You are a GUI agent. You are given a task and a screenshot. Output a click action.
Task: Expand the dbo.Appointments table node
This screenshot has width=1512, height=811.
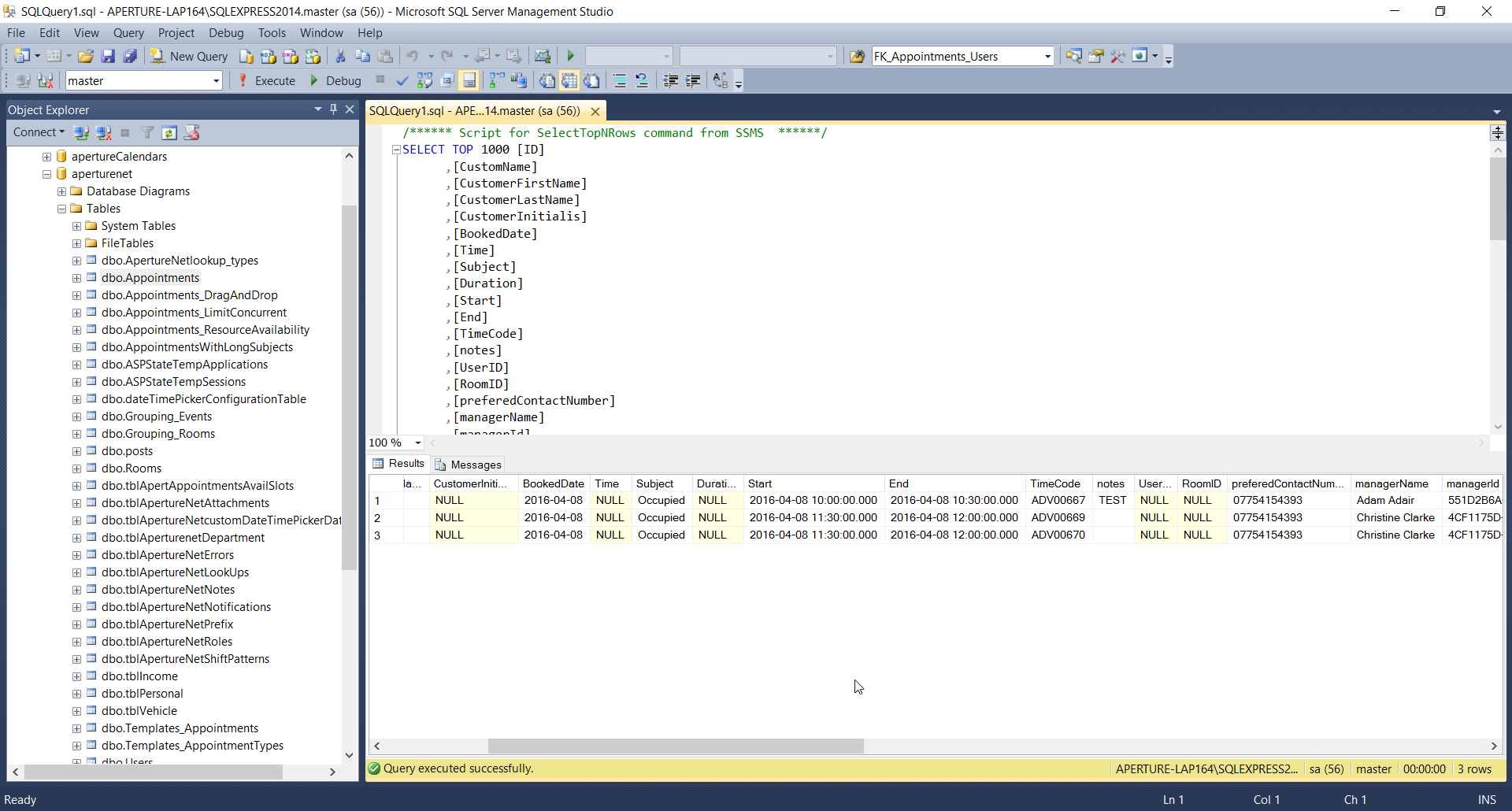click(76, 278)
